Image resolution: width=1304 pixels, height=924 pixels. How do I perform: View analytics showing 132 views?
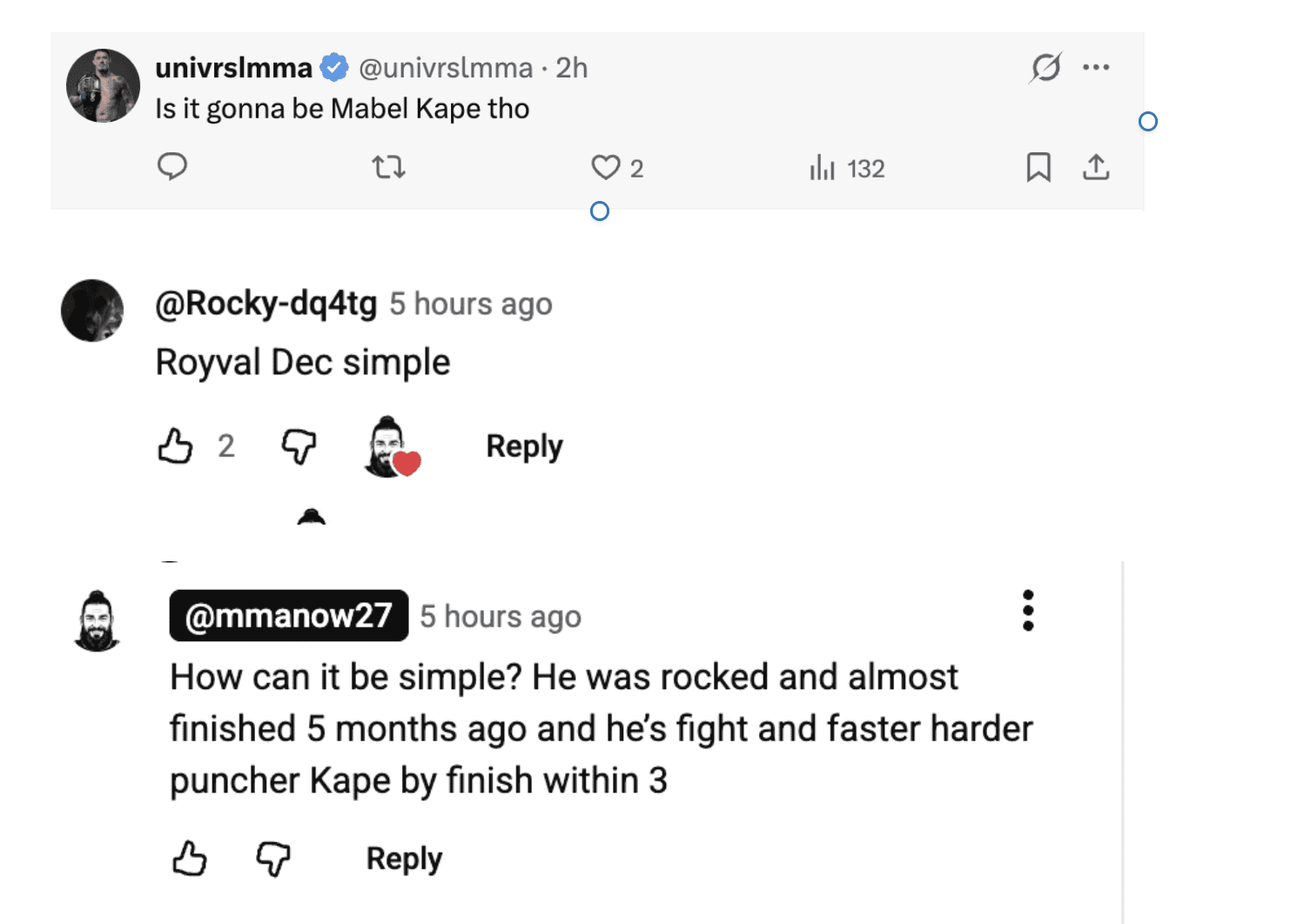point(846,168)
